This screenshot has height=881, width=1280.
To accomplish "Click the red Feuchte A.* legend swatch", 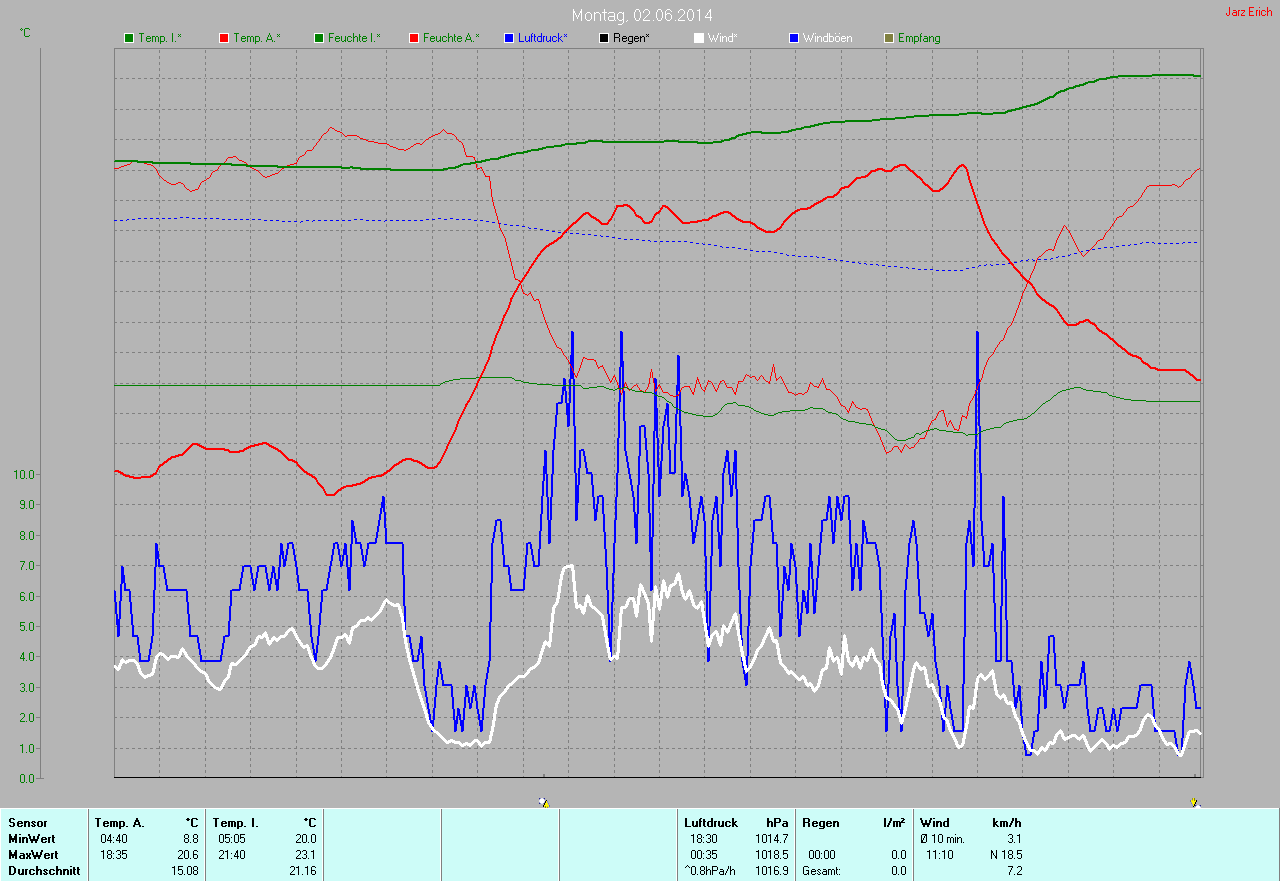I will [413, 38].
